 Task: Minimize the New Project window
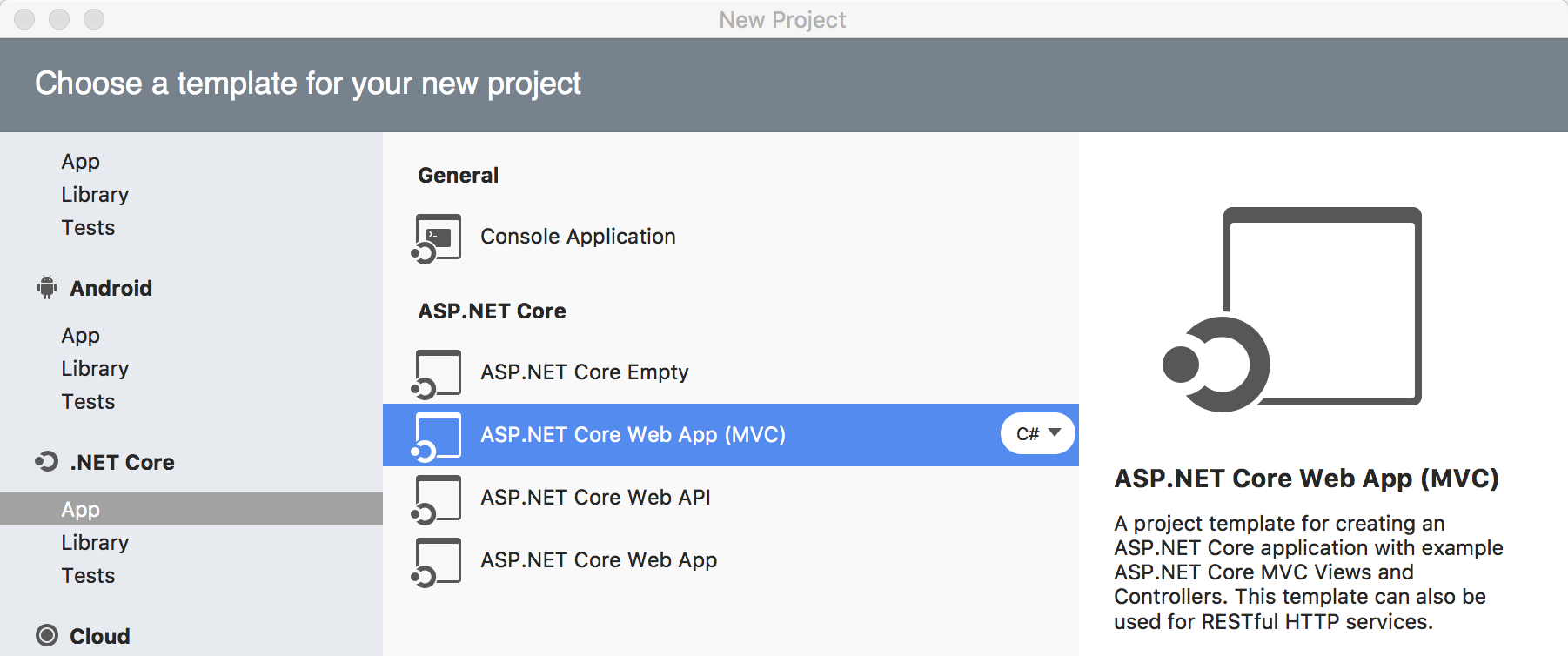[x=59, y=18]
